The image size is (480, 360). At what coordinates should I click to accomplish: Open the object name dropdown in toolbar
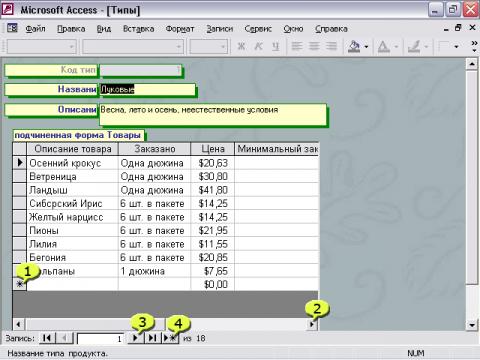point(71,47)
